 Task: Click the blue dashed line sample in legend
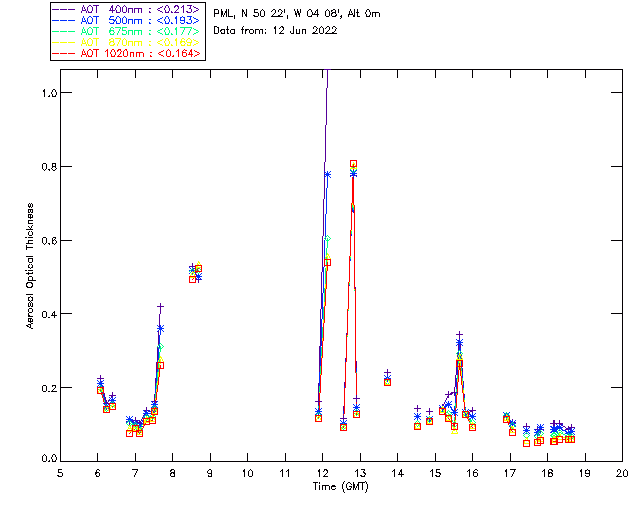click(x=64, y=20)
